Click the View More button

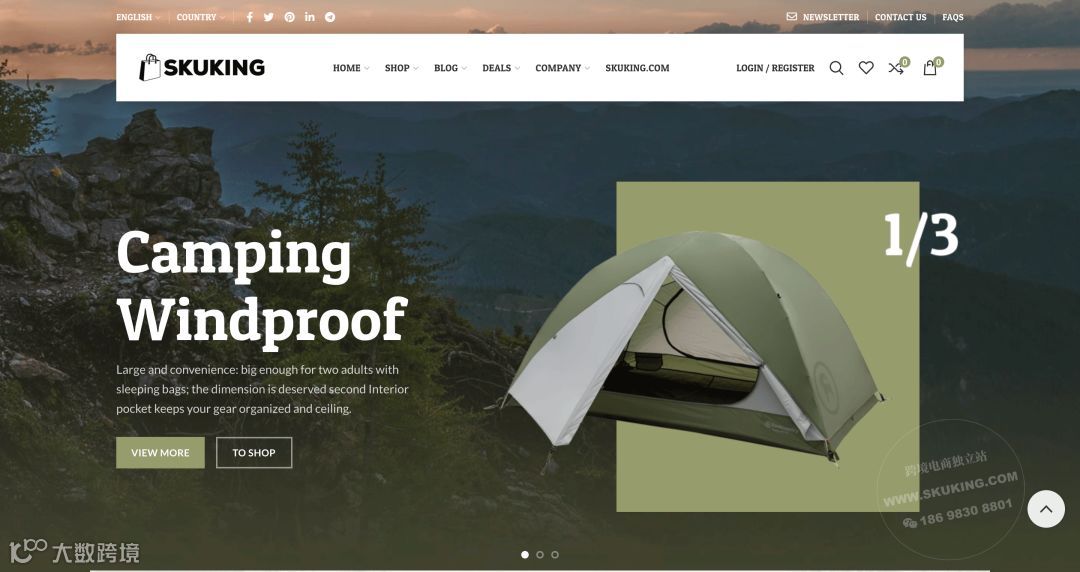[160, 453]
